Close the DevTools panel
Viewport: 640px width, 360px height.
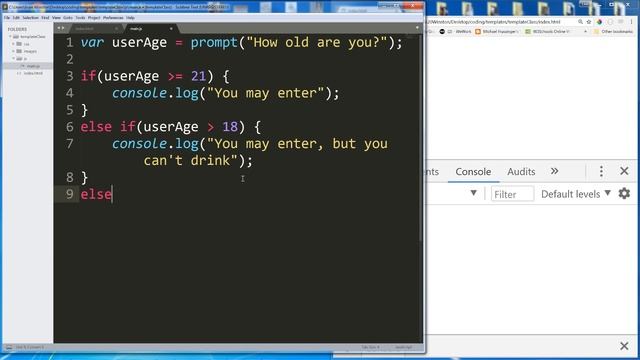tap(624, 171)
